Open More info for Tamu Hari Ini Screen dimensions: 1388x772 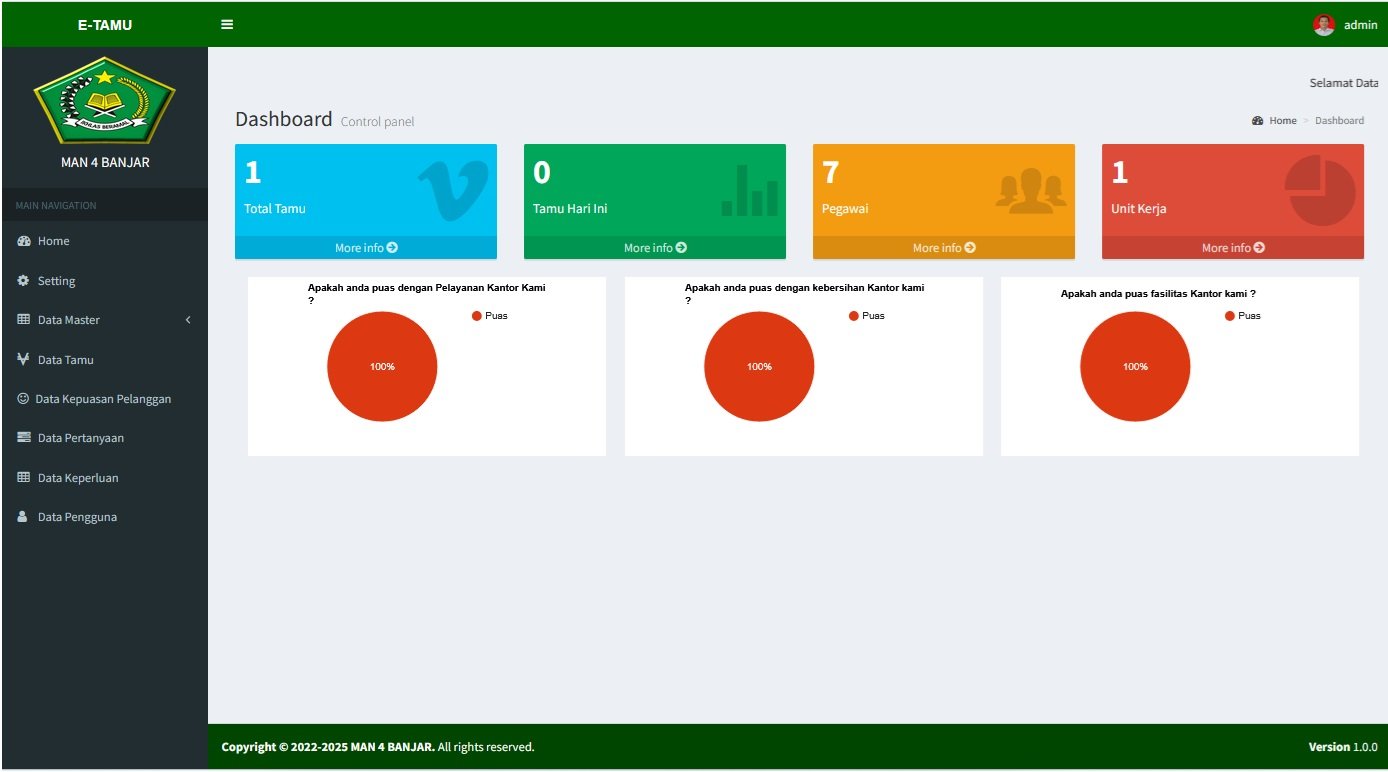pyautogui.click(x=654, y=248)
